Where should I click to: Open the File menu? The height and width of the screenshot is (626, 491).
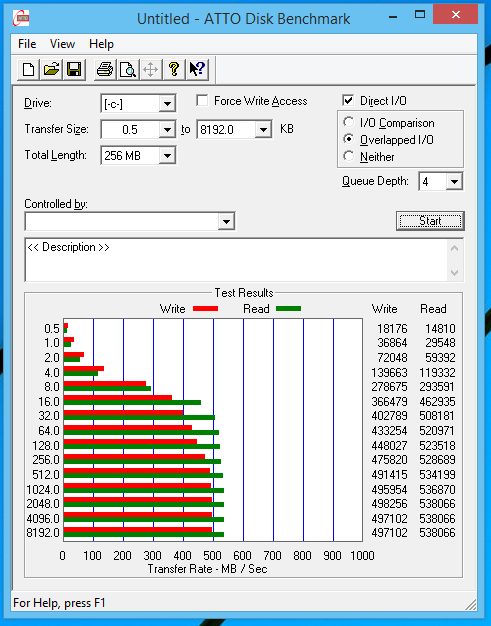tap(27, 44)
